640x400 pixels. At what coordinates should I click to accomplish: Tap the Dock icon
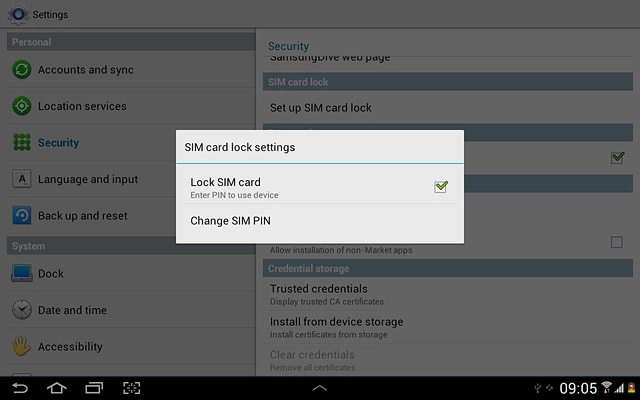tap(21, 273)
